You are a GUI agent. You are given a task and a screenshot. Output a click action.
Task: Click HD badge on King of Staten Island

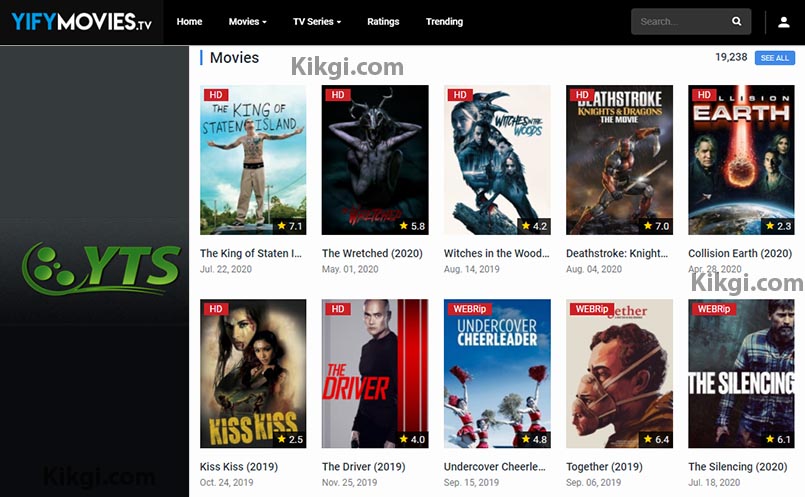coord(216,95)
